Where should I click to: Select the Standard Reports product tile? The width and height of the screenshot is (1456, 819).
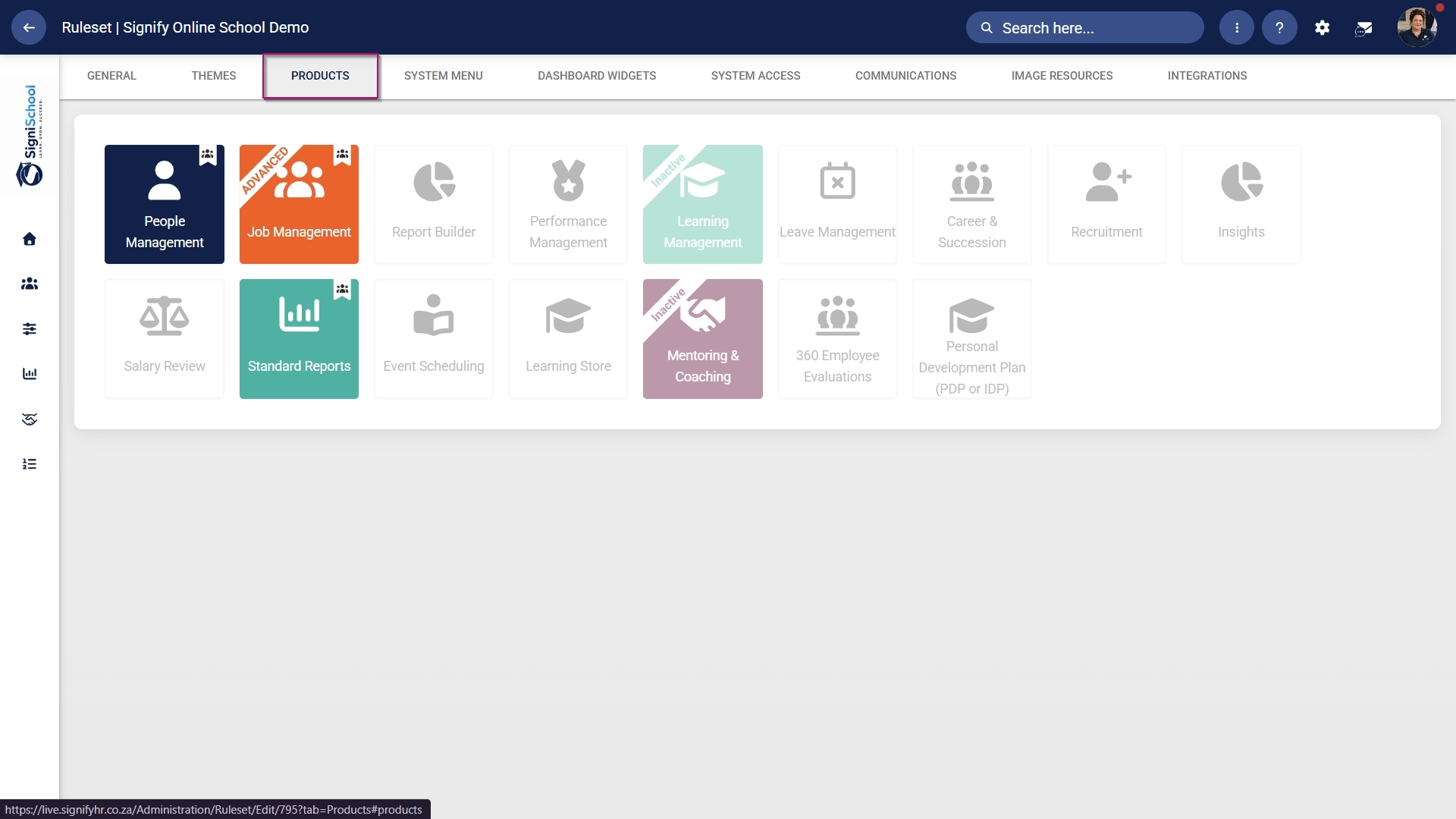click(299, 339)
